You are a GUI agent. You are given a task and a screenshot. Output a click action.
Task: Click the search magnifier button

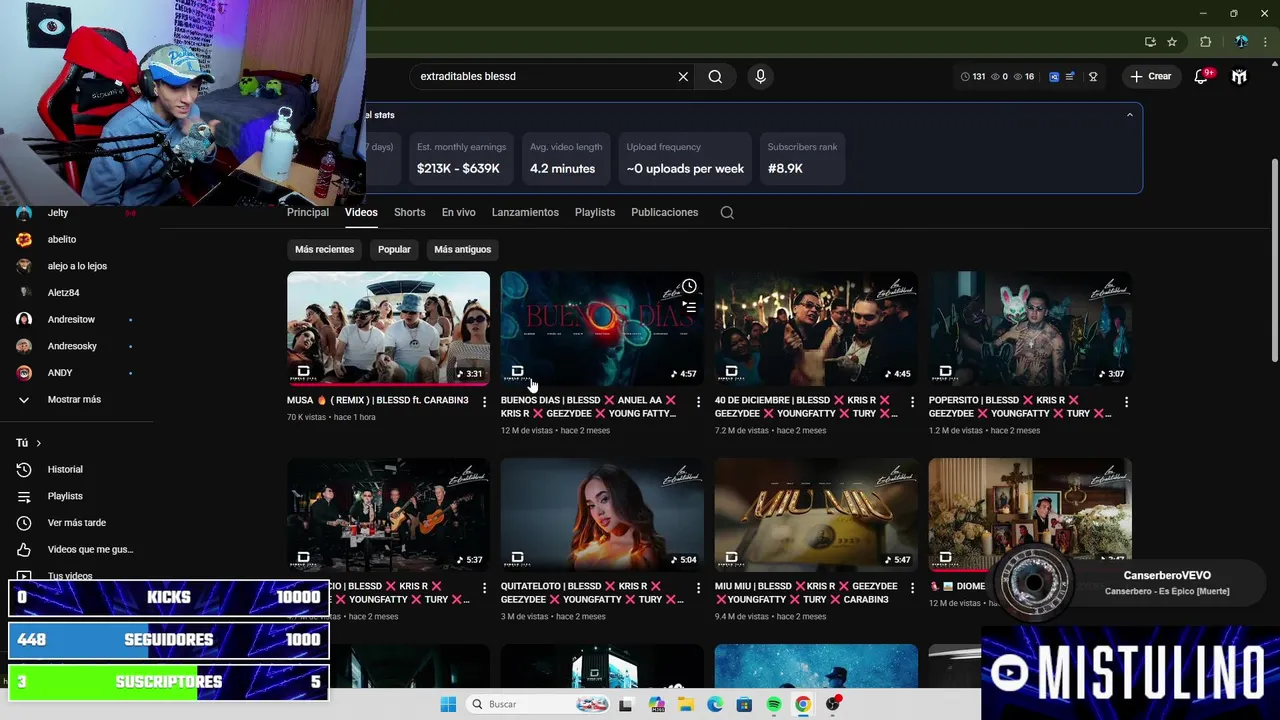tap(715, 76)
